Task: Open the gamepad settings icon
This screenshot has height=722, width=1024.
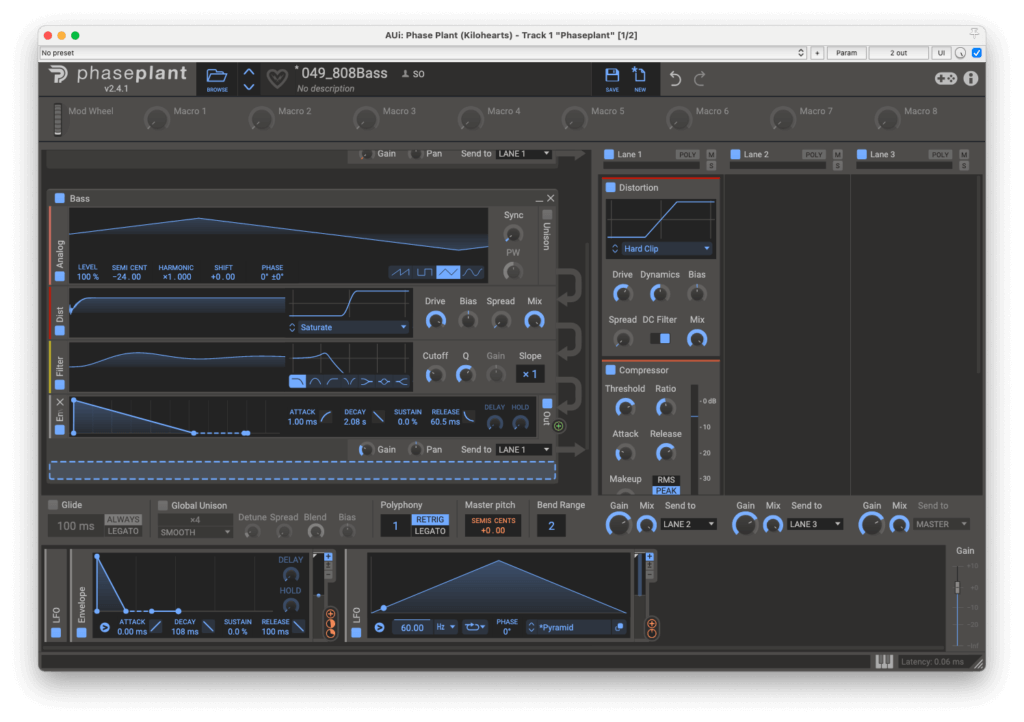Action: (945, 78)
